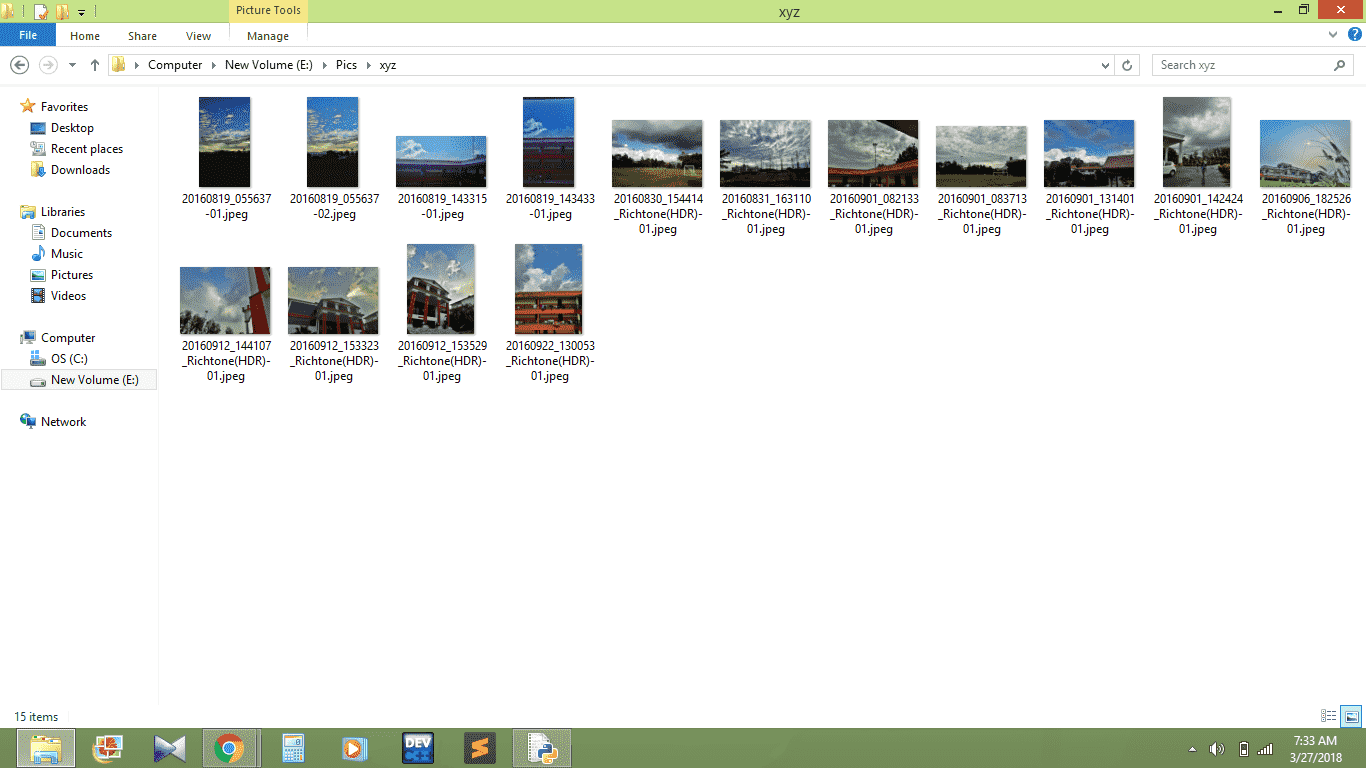This screenshot has width=1372, height=782.
Task: Go forward with the Forward arrow button
Action: (48, 65)
